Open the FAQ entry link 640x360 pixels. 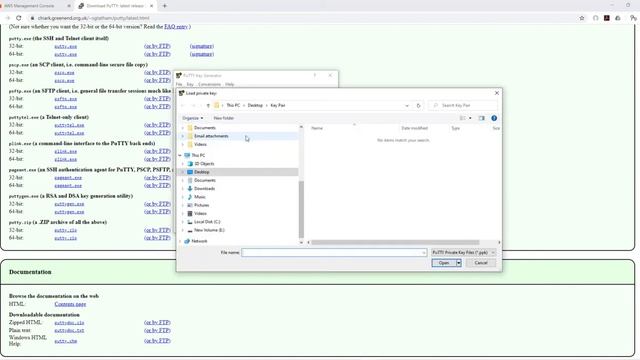tap(176, 27)
